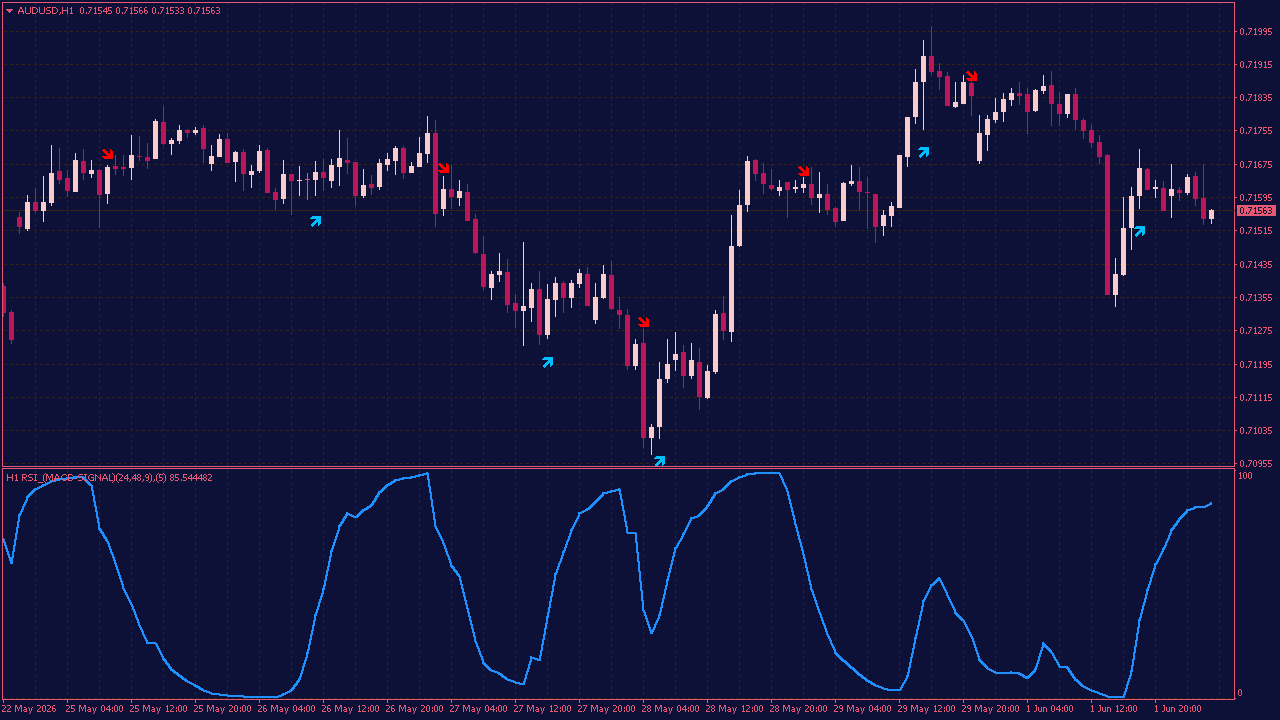Click the 25 May 04:00 time label
The height and width of the screenshot is (720, 1280).
pos(94,709)
